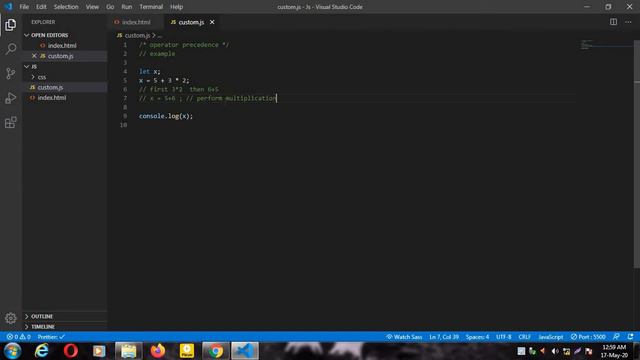Launch Opera from the taskbar
Screen dimensions: 640x360
(x=71, y=351)
